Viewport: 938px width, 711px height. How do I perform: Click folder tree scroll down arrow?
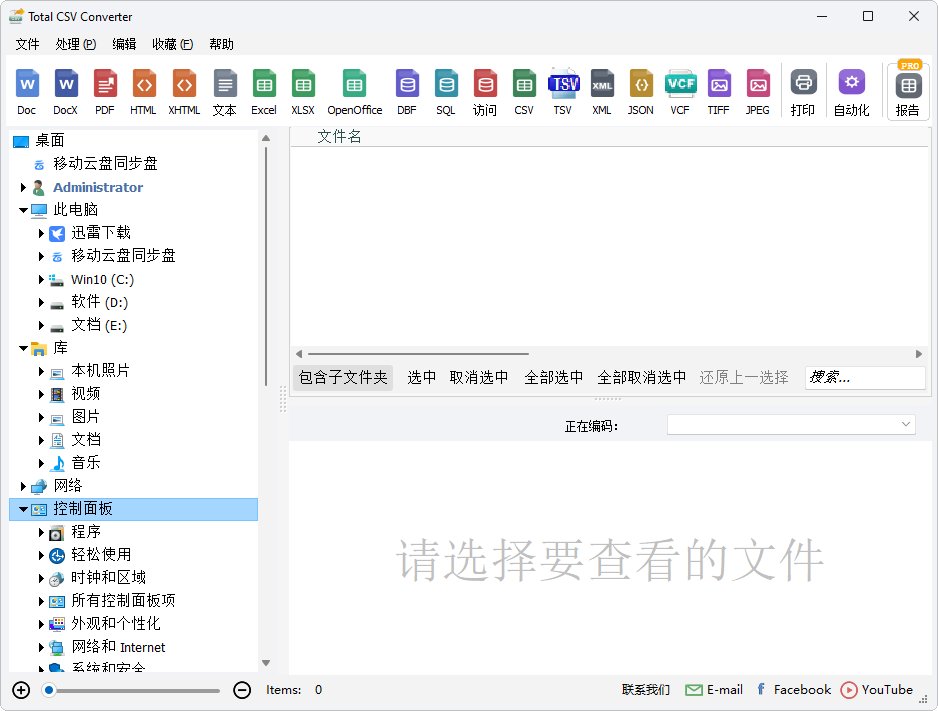pyautogui.click(x=266, y=663)
